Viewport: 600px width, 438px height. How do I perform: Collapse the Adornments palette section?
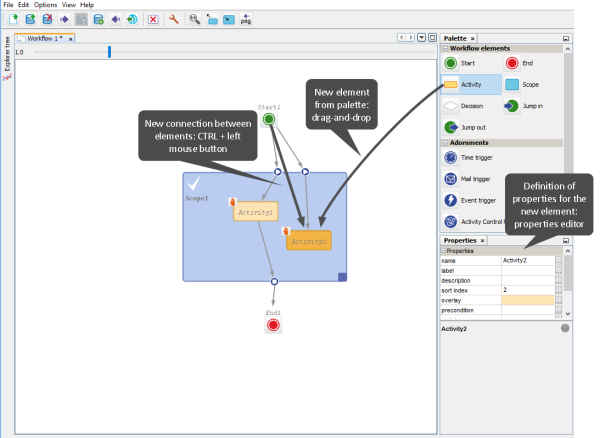click(x=447, y=143)
